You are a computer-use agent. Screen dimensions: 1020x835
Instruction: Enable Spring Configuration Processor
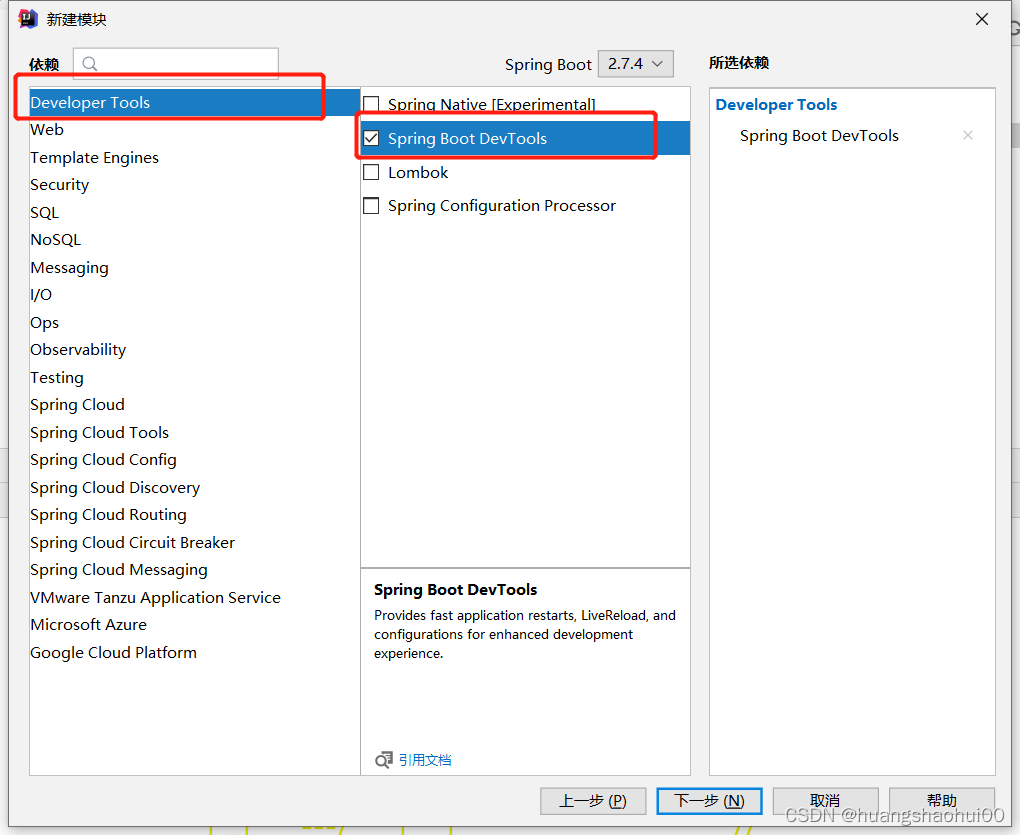point(371,206)
